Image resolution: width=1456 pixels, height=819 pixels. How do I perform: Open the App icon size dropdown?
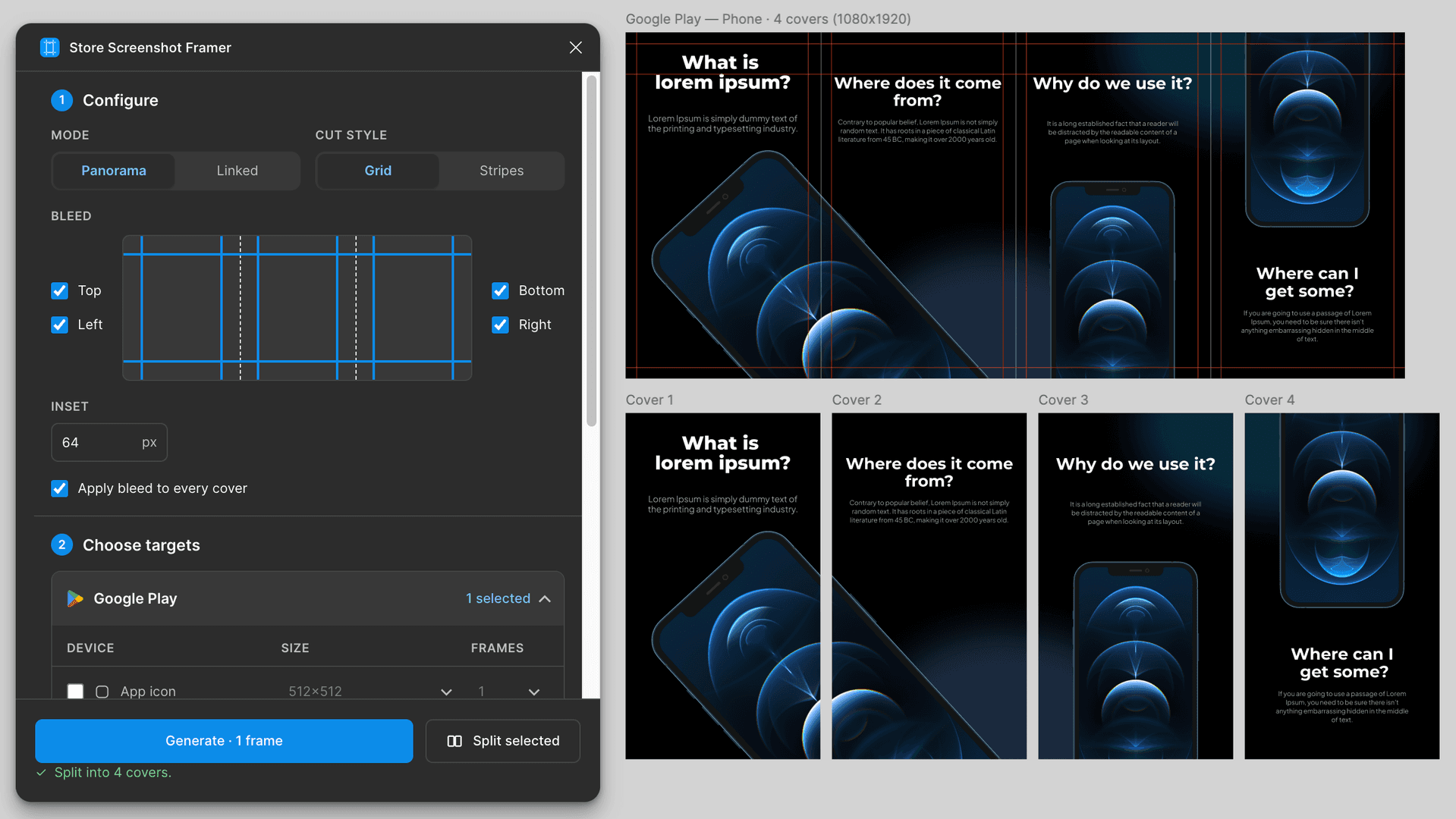[446, 692]
